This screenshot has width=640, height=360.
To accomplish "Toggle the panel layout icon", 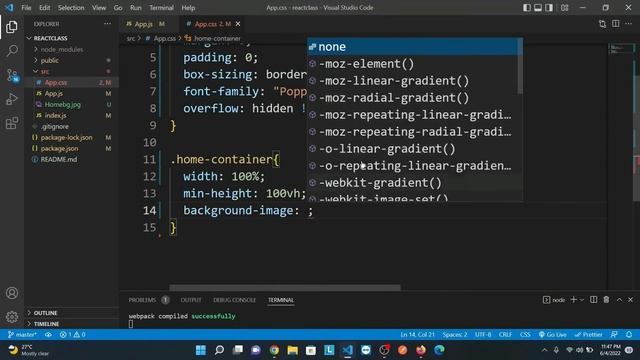I will 538,7.
